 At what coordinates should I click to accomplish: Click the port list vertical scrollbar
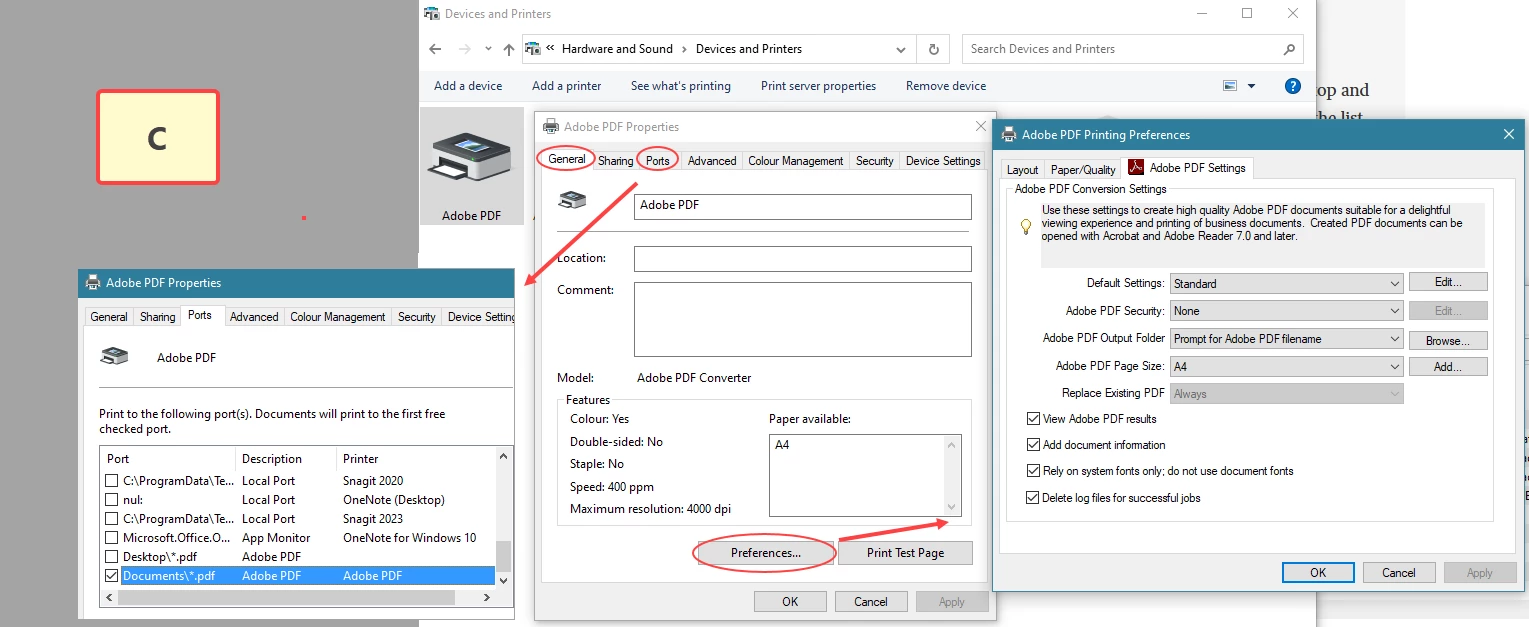[x=504, y=518]
